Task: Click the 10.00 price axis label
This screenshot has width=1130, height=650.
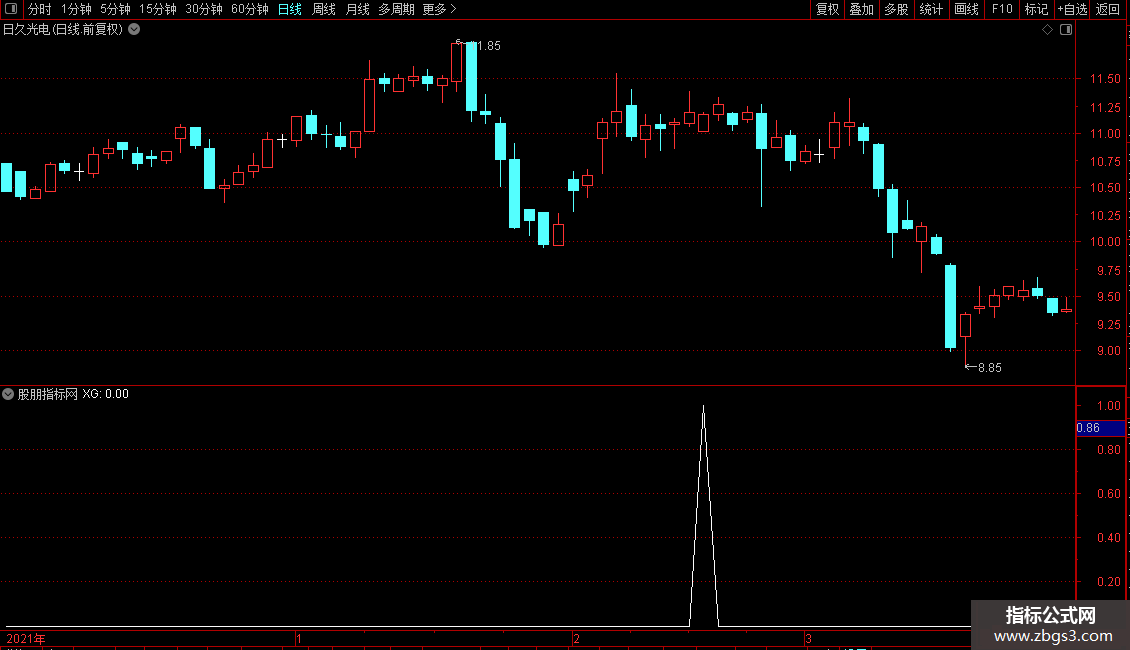Action: [x=1105, y=242]
